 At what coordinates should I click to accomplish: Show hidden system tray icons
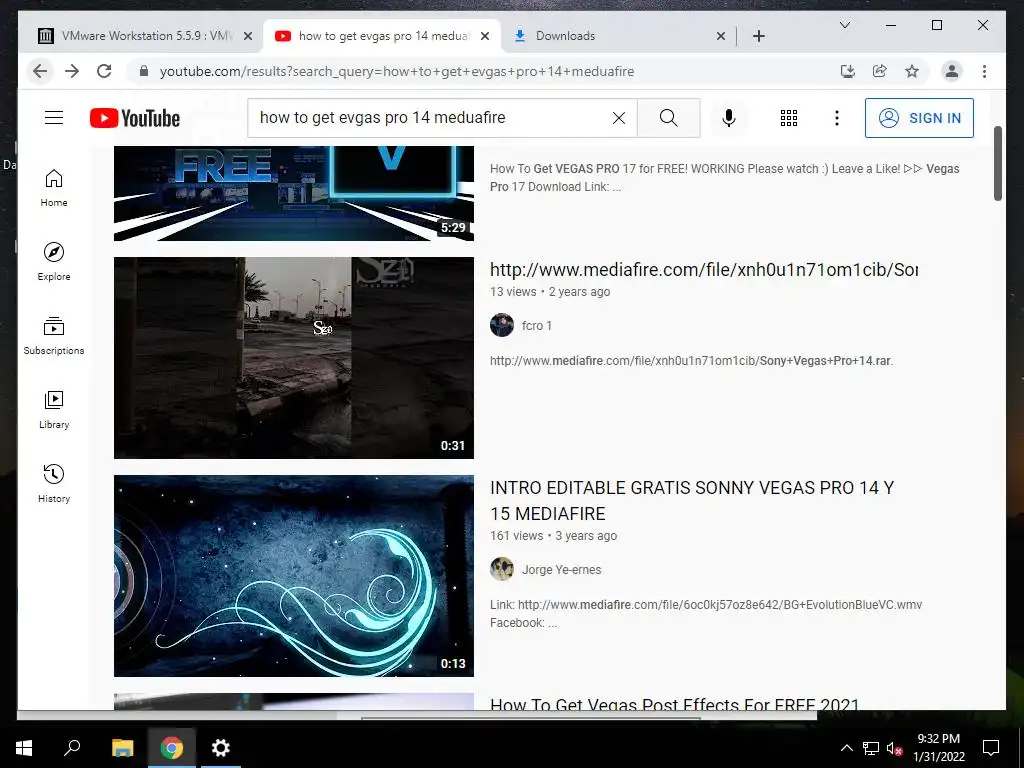pos(846,748)
